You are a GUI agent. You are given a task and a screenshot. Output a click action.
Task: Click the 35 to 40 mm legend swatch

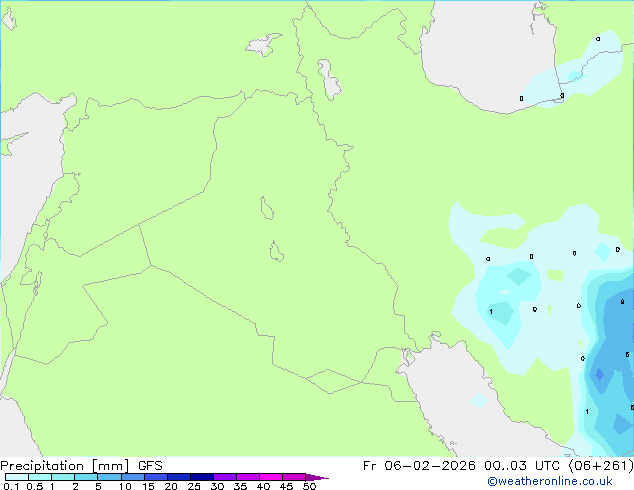pos(247,477)
